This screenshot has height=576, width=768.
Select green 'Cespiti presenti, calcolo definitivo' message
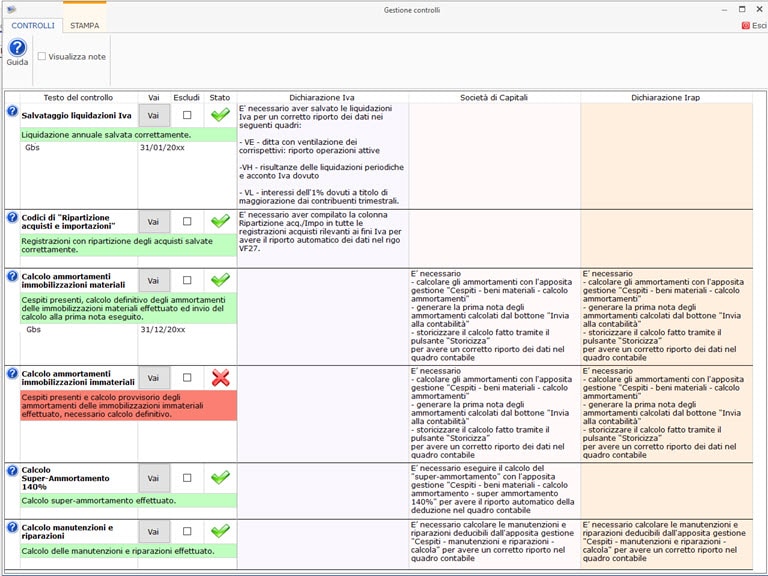click(x=128, y=309)
